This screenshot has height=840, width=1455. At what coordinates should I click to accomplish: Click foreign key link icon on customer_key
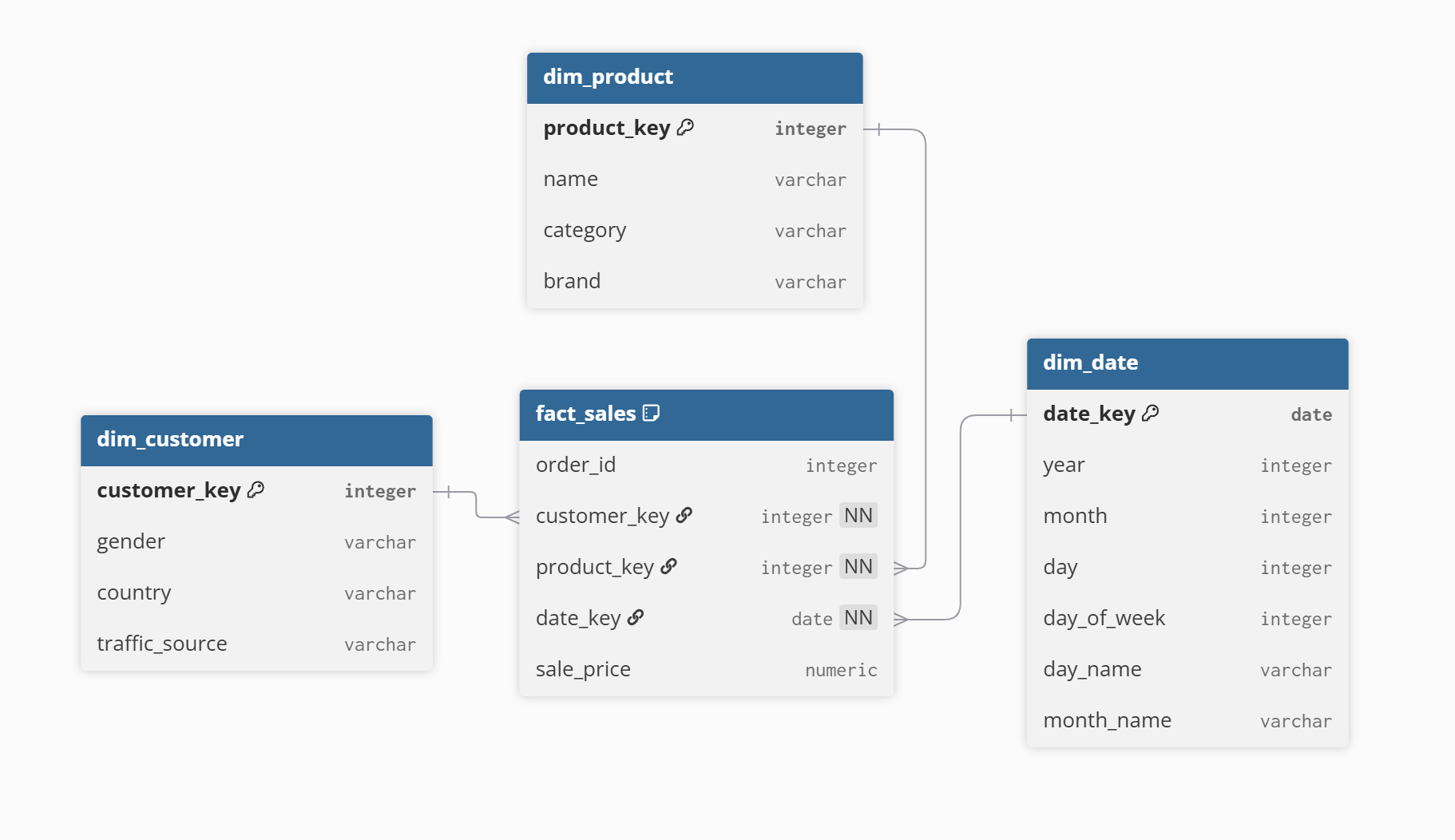pos(684,515)
